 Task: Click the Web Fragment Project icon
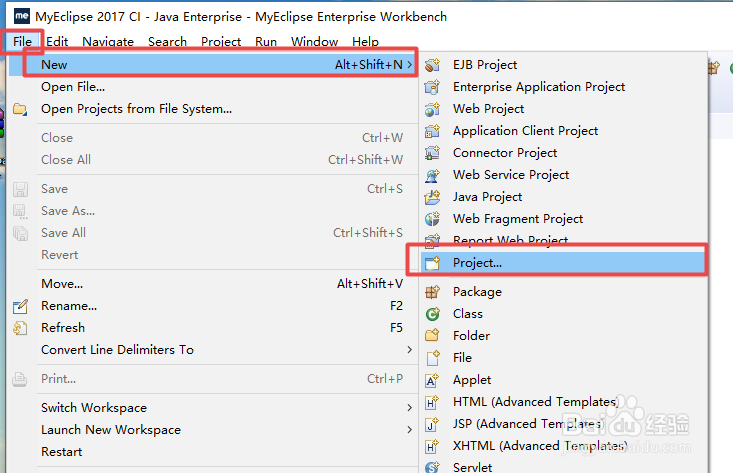432,219
